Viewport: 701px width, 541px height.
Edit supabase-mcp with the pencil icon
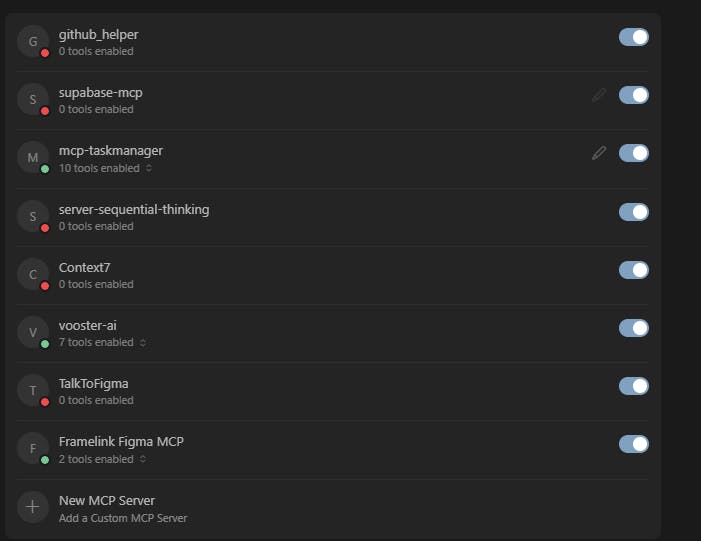(x=599, y=95)
